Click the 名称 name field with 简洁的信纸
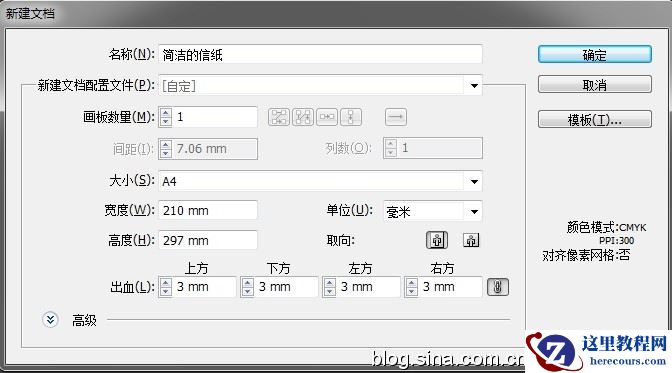672x373 pixels. 320,55
